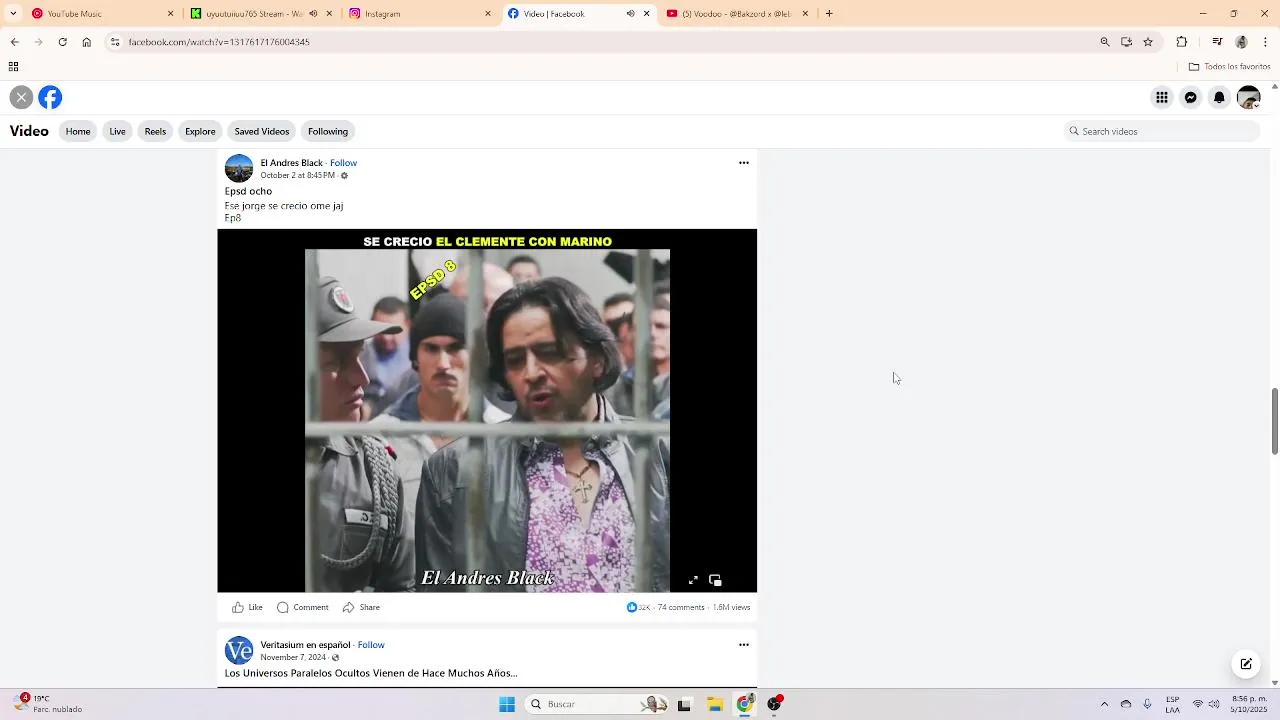Viewport: 1280px width, 720px height.
Task: Close the video viewer with X button
Action: click(x=21, y=97)
